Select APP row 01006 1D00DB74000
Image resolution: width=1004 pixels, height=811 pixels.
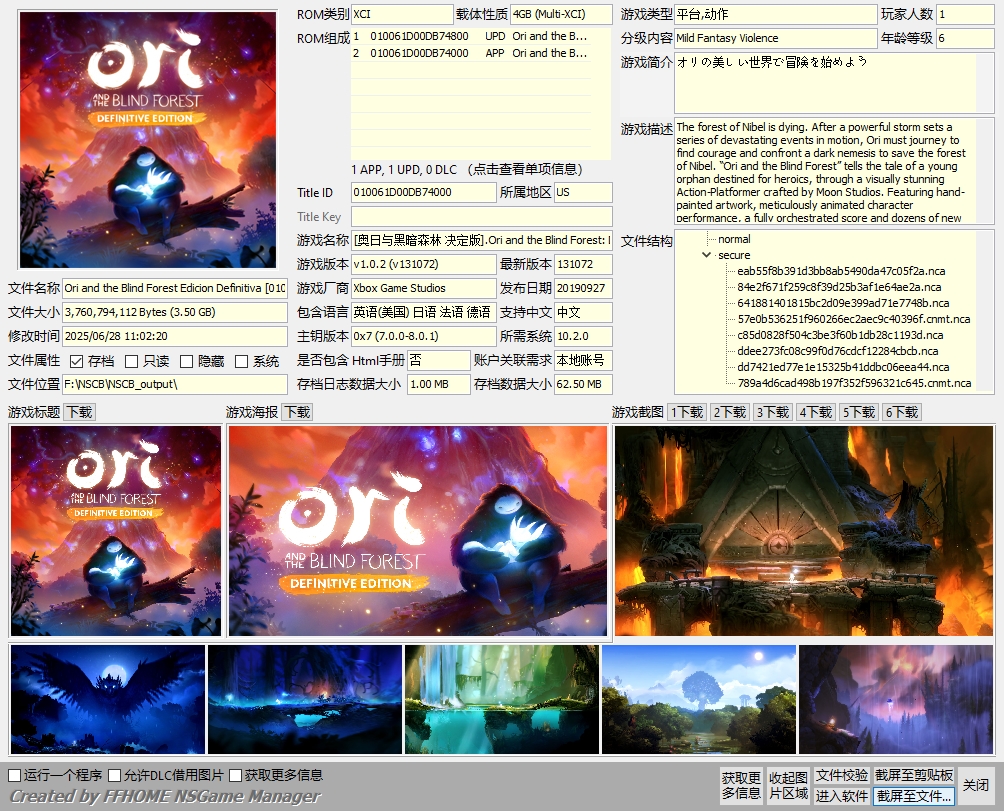point(471,53)
